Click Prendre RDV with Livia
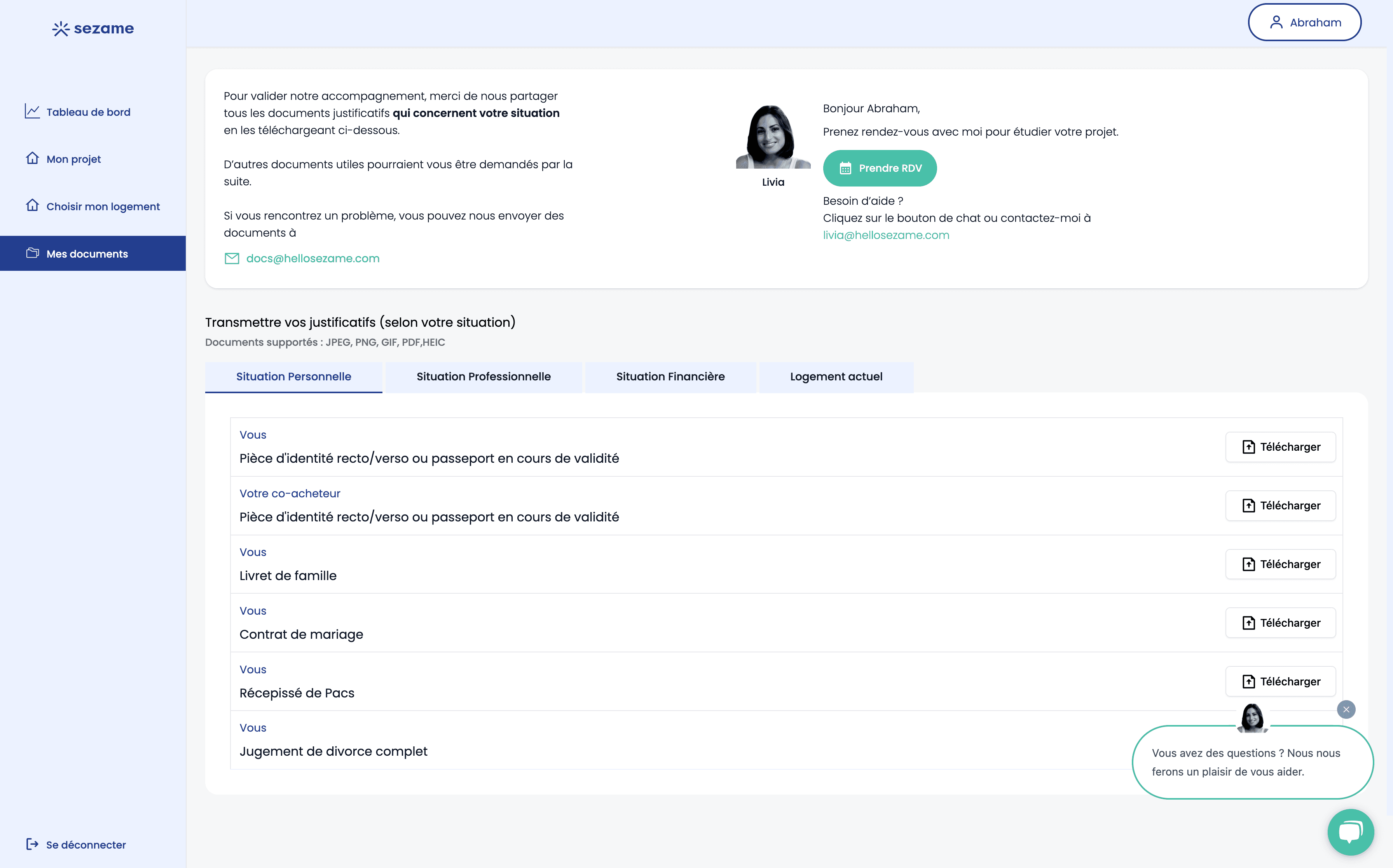This screenshot has height=868, width=1393. pyautogui.click(x=880, y=167)
